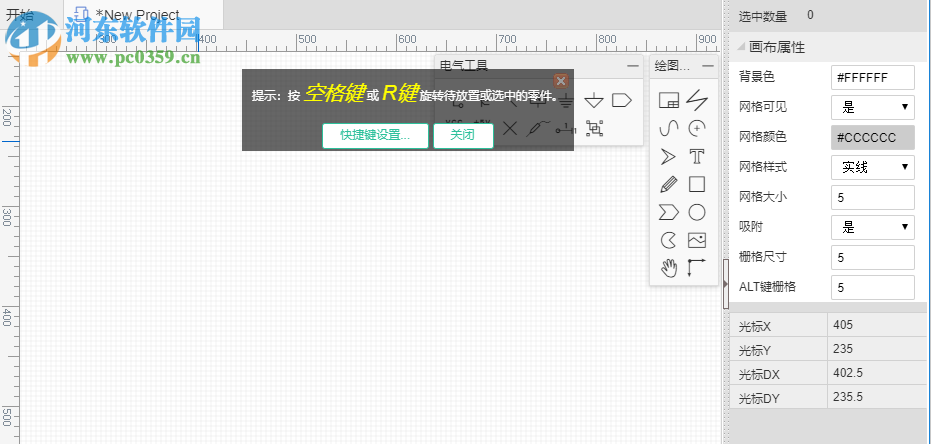Edit the 背景色 #FFFFFF field
The width and height of the screenshot is (931, 444).
873,77
